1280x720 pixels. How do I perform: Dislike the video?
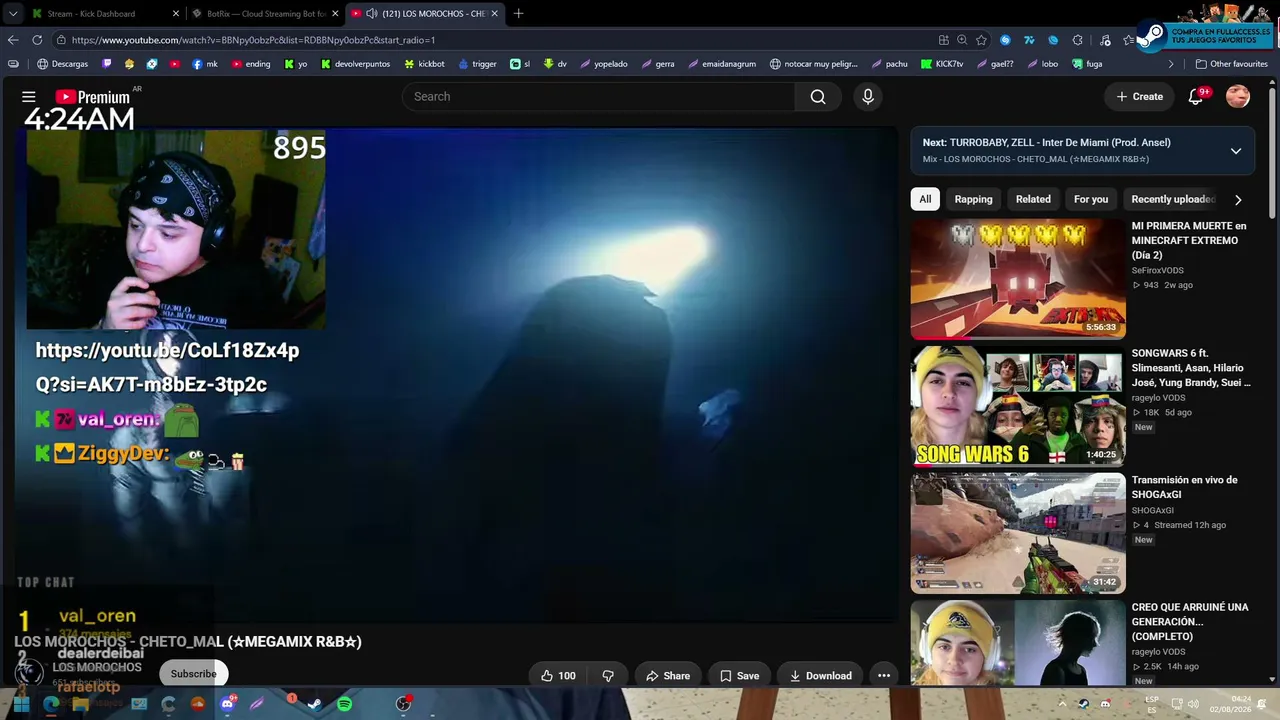pyautogui.click(x=608, y=676)
